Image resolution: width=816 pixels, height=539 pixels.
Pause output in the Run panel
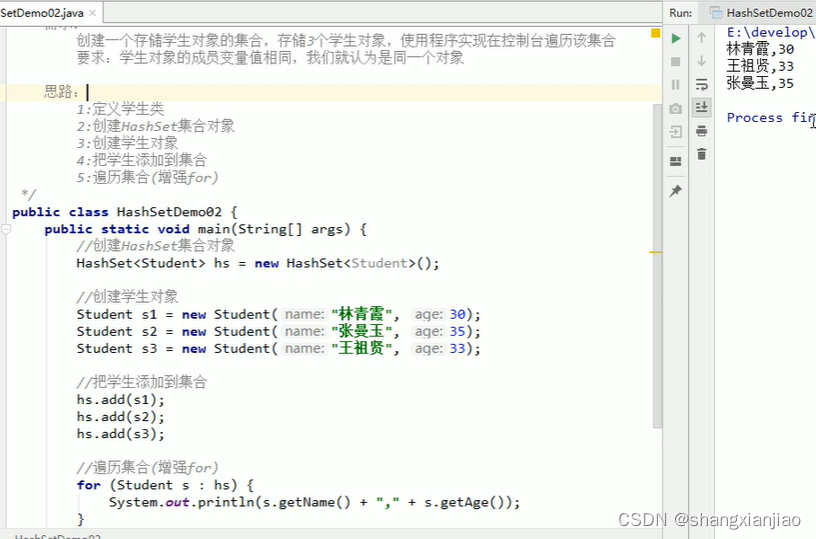pos(675,84)
